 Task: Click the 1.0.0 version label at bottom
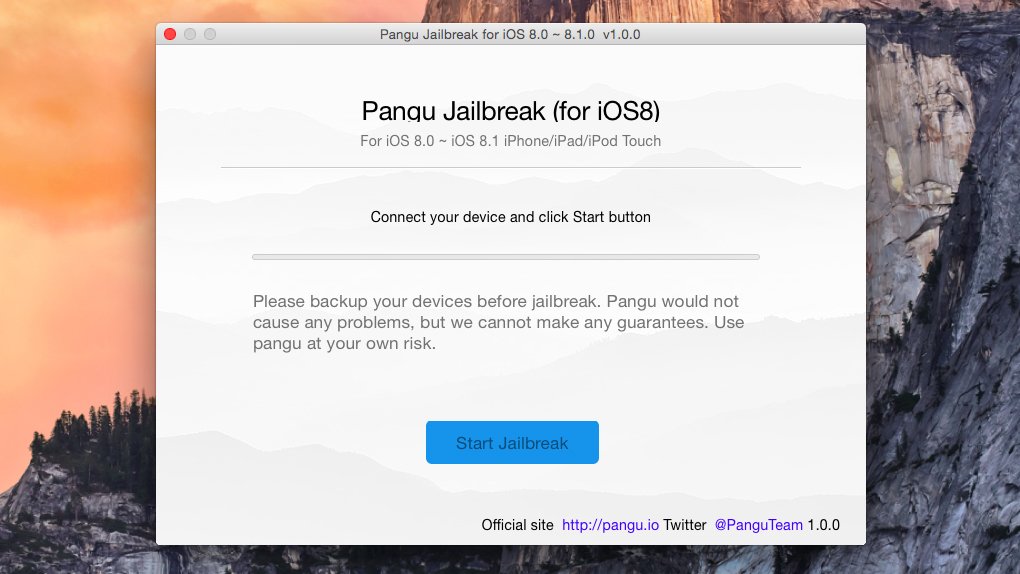click(824, 525)
